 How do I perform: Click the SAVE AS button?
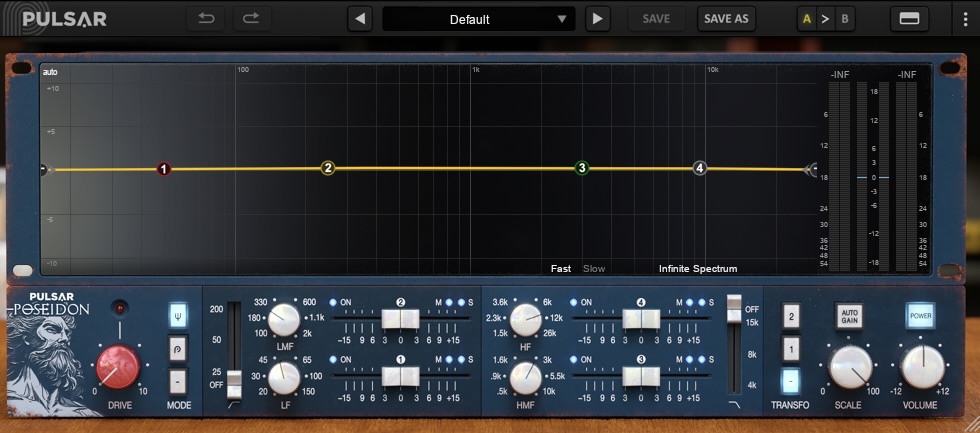coord(726,19)
